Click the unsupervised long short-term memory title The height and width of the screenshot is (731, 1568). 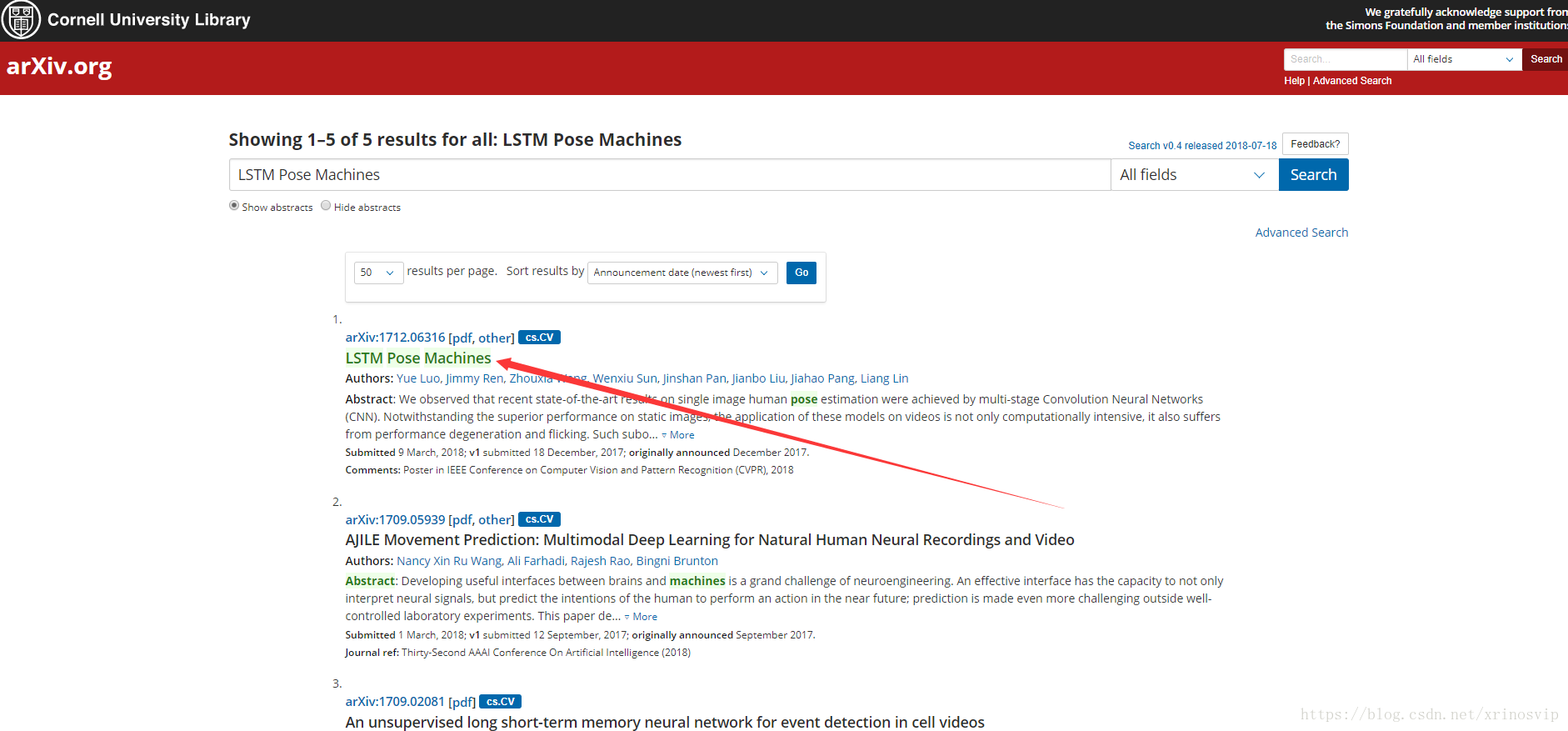(665, 723)
